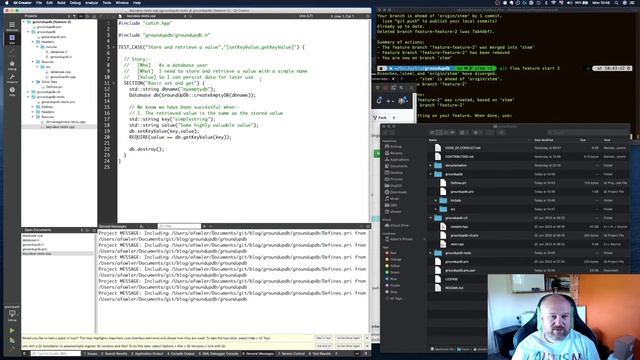Open Defines.pri in the Projects tree
Image resolution: width=640 pixels, height=360 pixels.
[x=54, y=87]
